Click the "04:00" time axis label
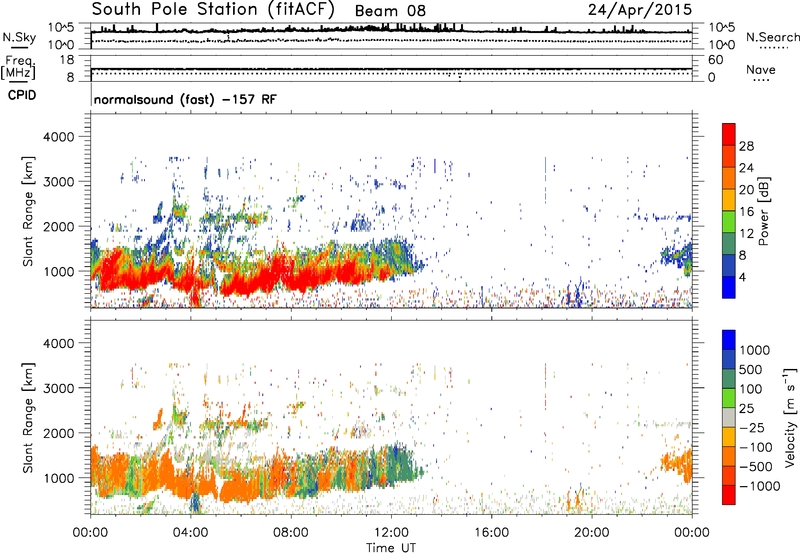The image size is (800, 554). 191,533
